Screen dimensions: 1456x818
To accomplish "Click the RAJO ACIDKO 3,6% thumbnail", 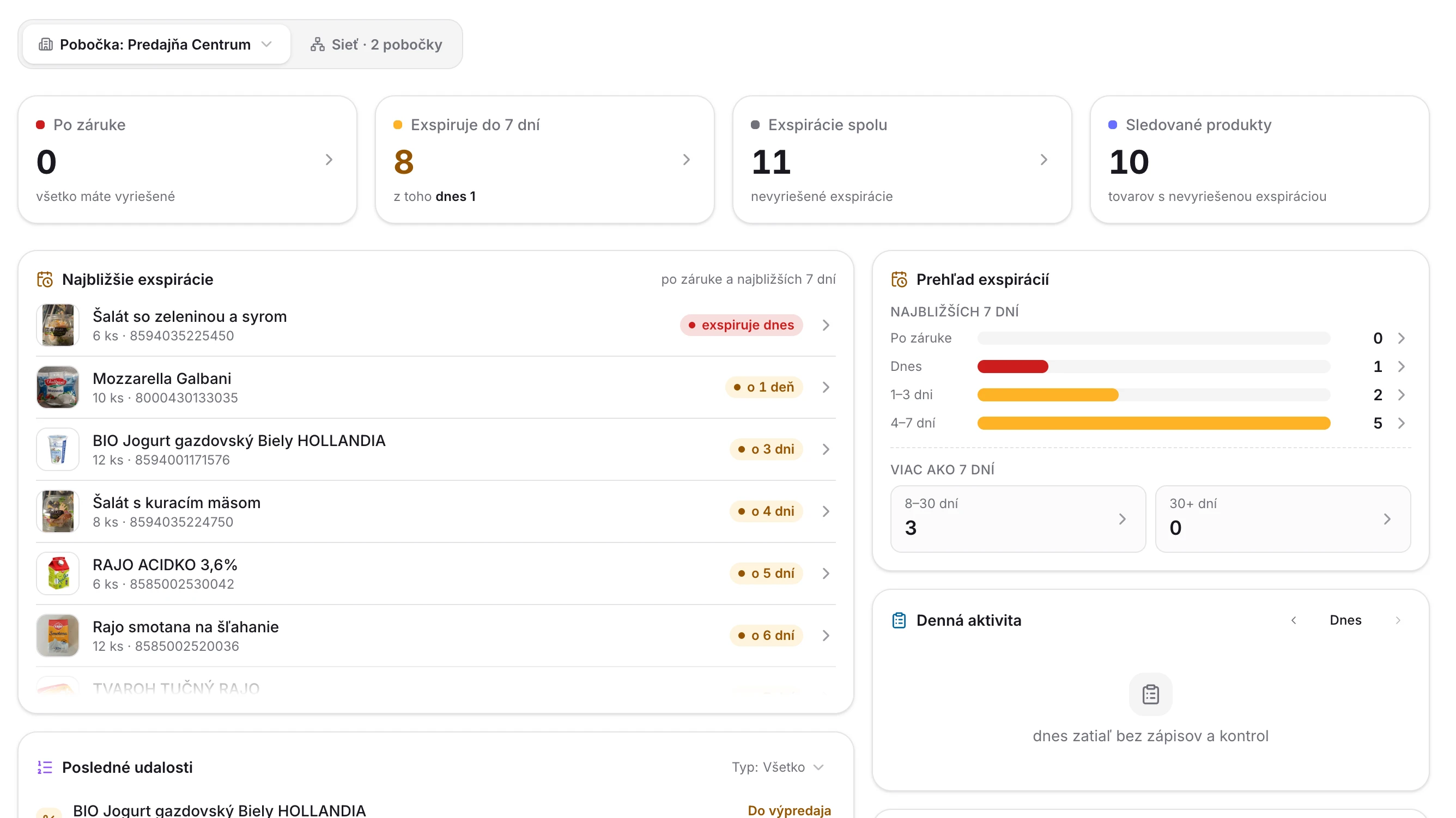I will pyautogui.click(x=58, y=573).
